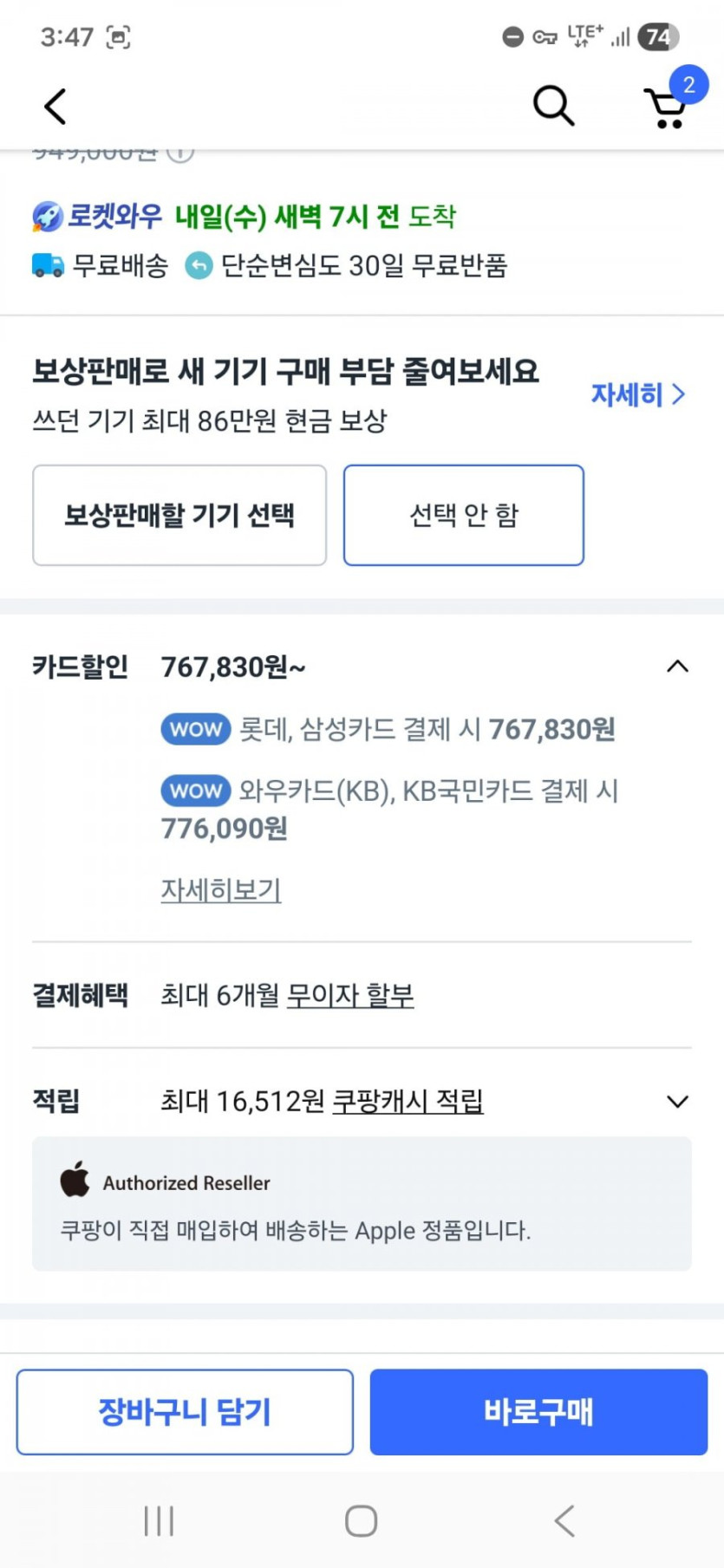Viewport: 724px width, 1568px height.
Task: Select 선택 안 함 option
Action: 464,515
